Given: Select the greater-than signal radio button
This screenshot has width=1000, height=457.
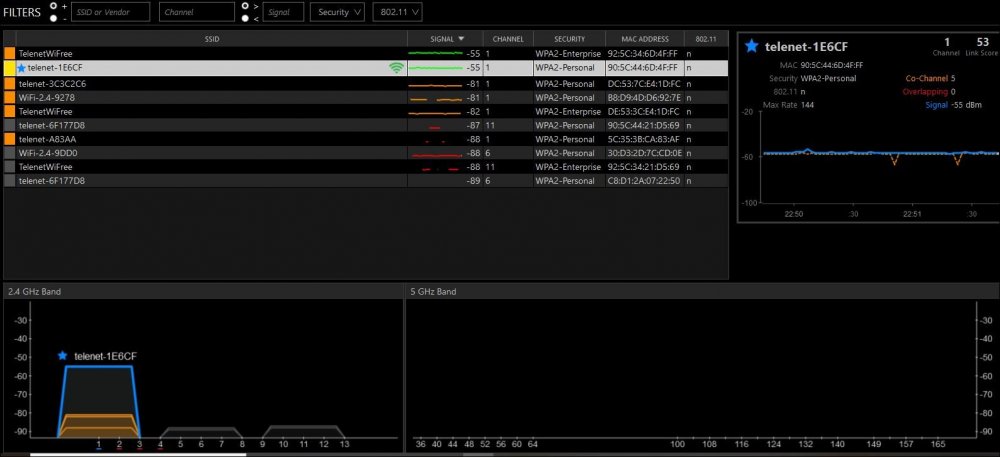Looking at the screenshot, I should point(245,5).
